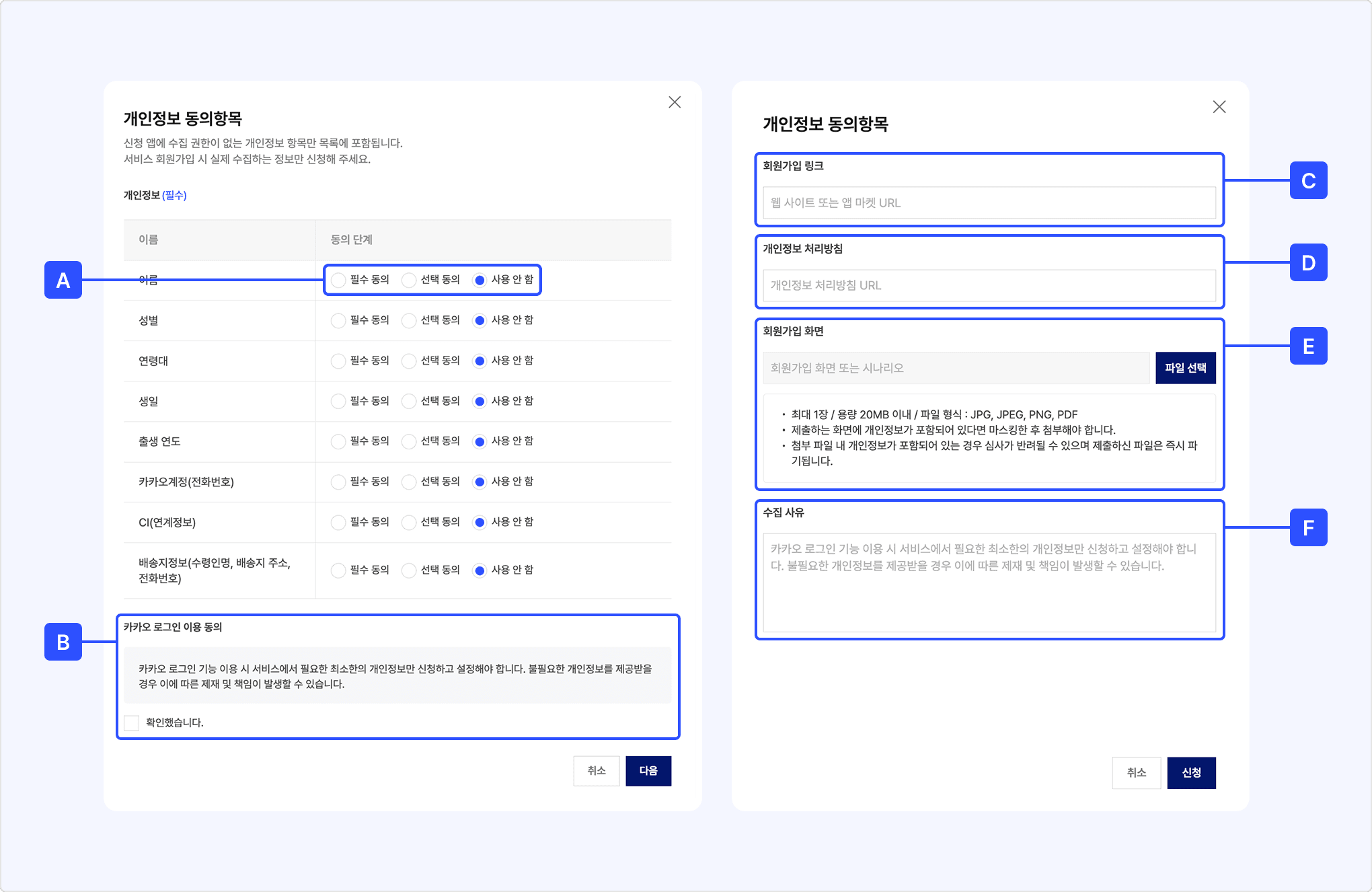The image size is (1372, 892).
Task: Check the 확인했습니다 checkbox
Action: [x=132, y=722]
